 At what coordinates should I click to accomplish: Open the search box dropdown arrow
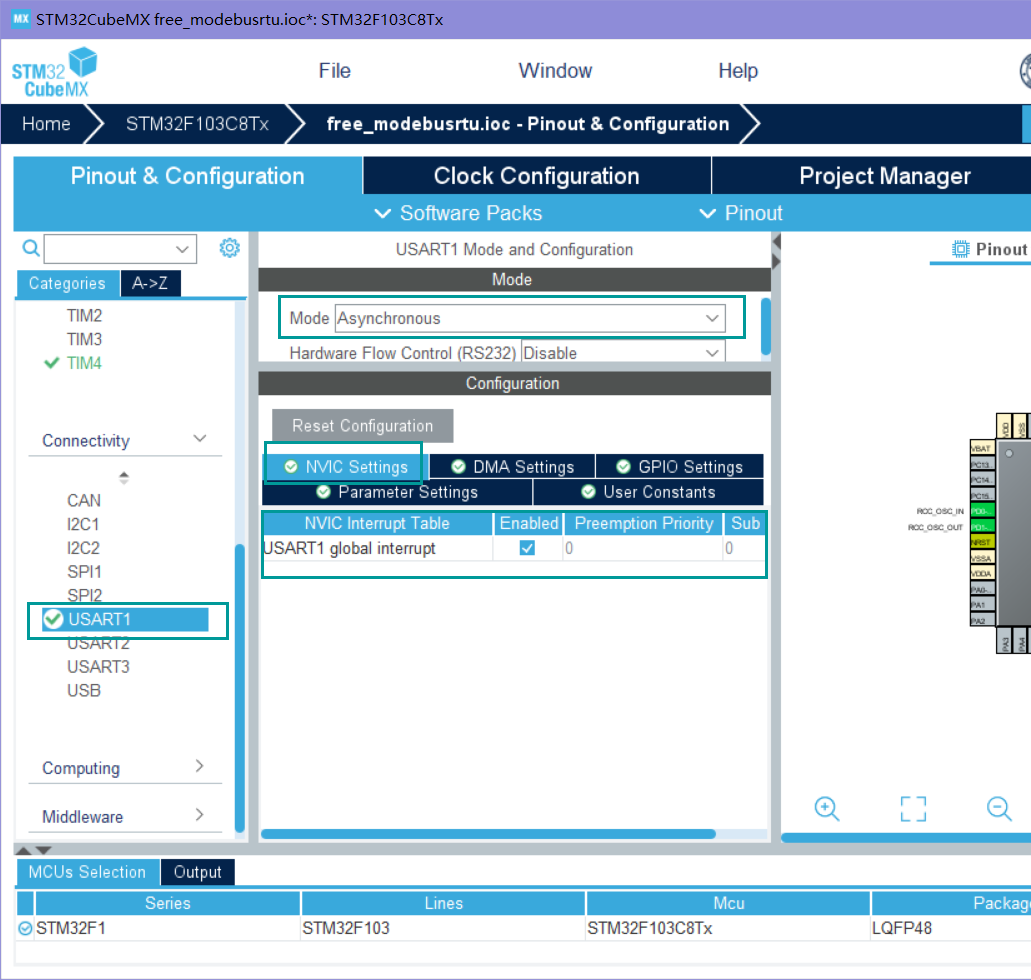coord(182,249)
